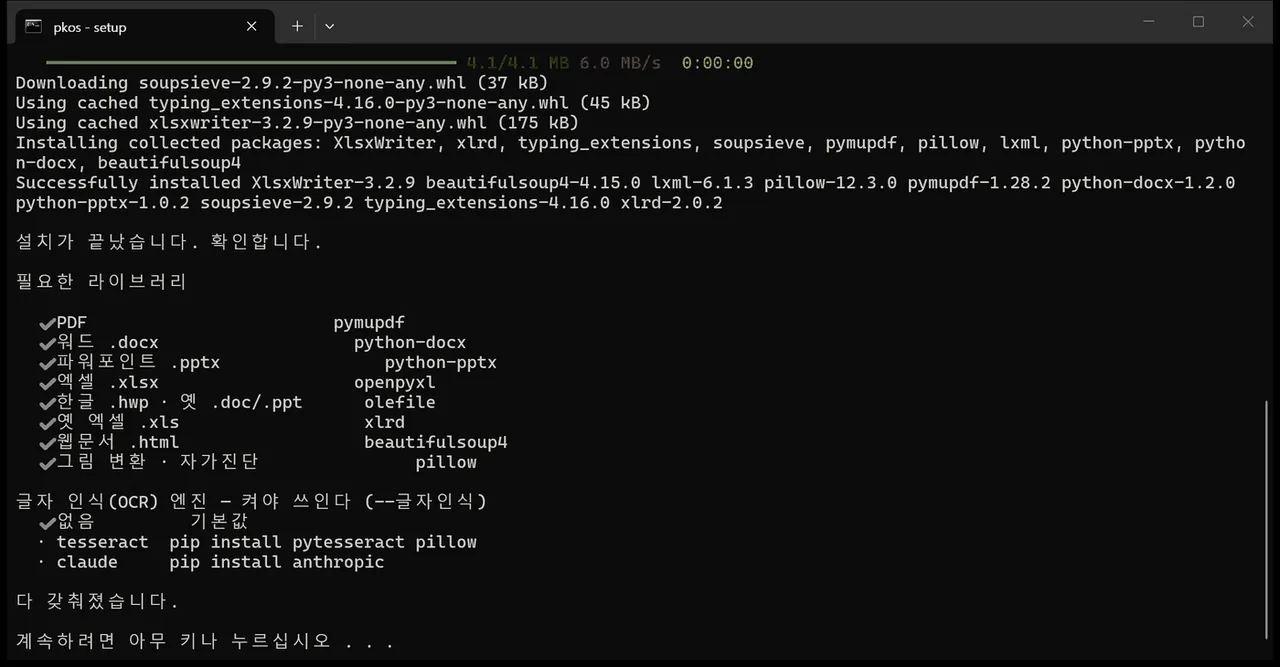Click the "필요한 라이브러리" heading
This screenshot has height=667, width=1280.
tap(102, 282)
